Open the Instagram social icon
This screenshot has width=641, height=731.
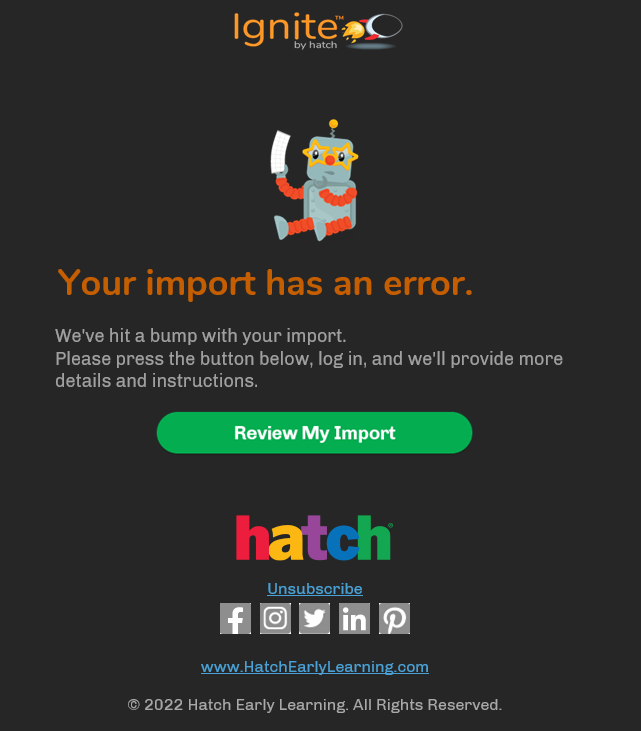point(275,618)
